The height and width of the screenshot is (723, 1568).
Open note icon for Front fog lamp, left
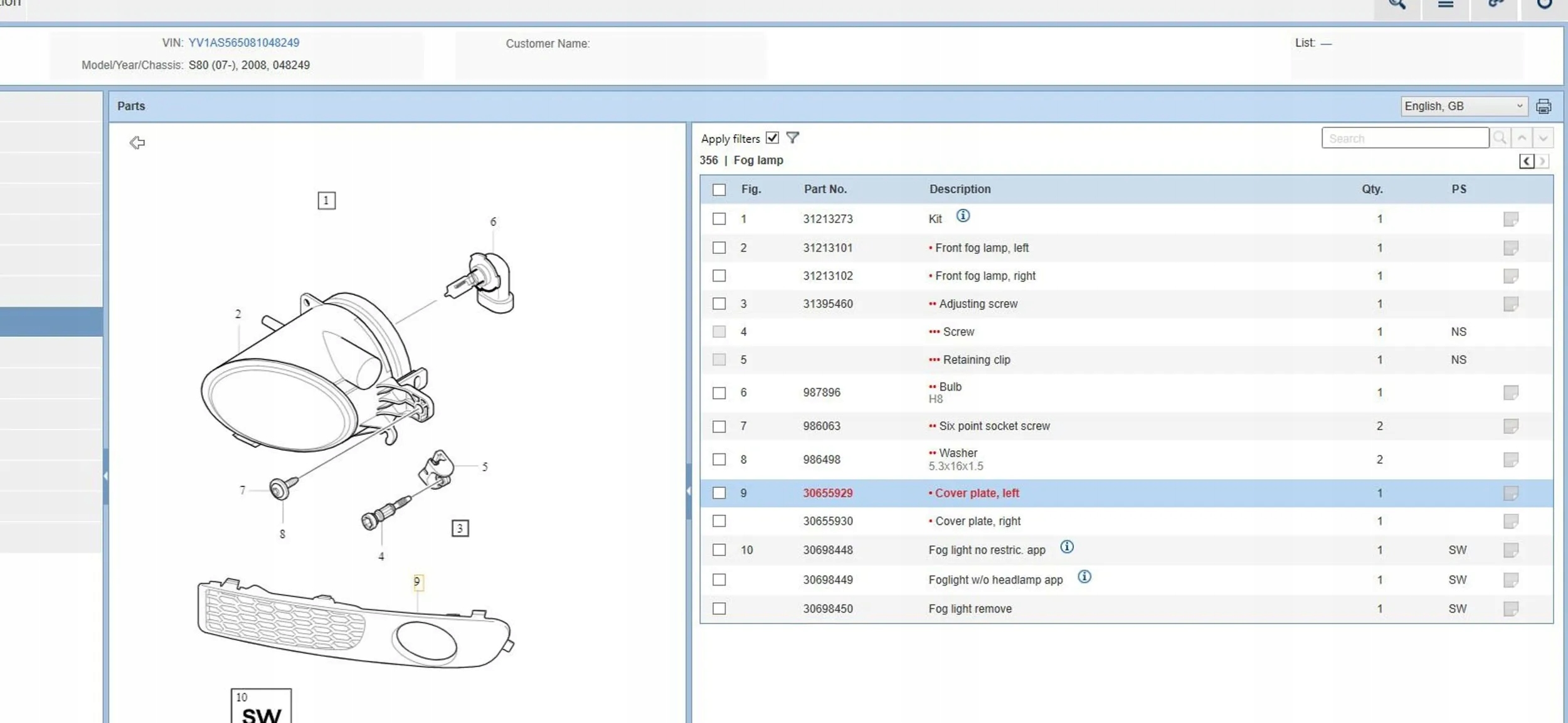tap(1510, 248)
